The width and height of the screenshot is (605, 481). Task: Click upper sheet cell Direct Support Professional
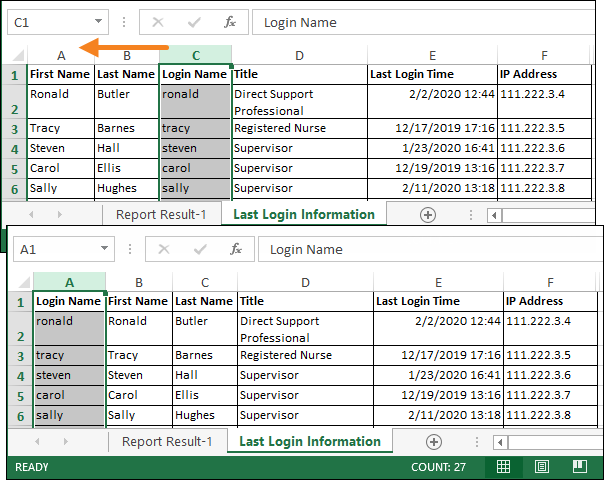click(x=299, y=102)
